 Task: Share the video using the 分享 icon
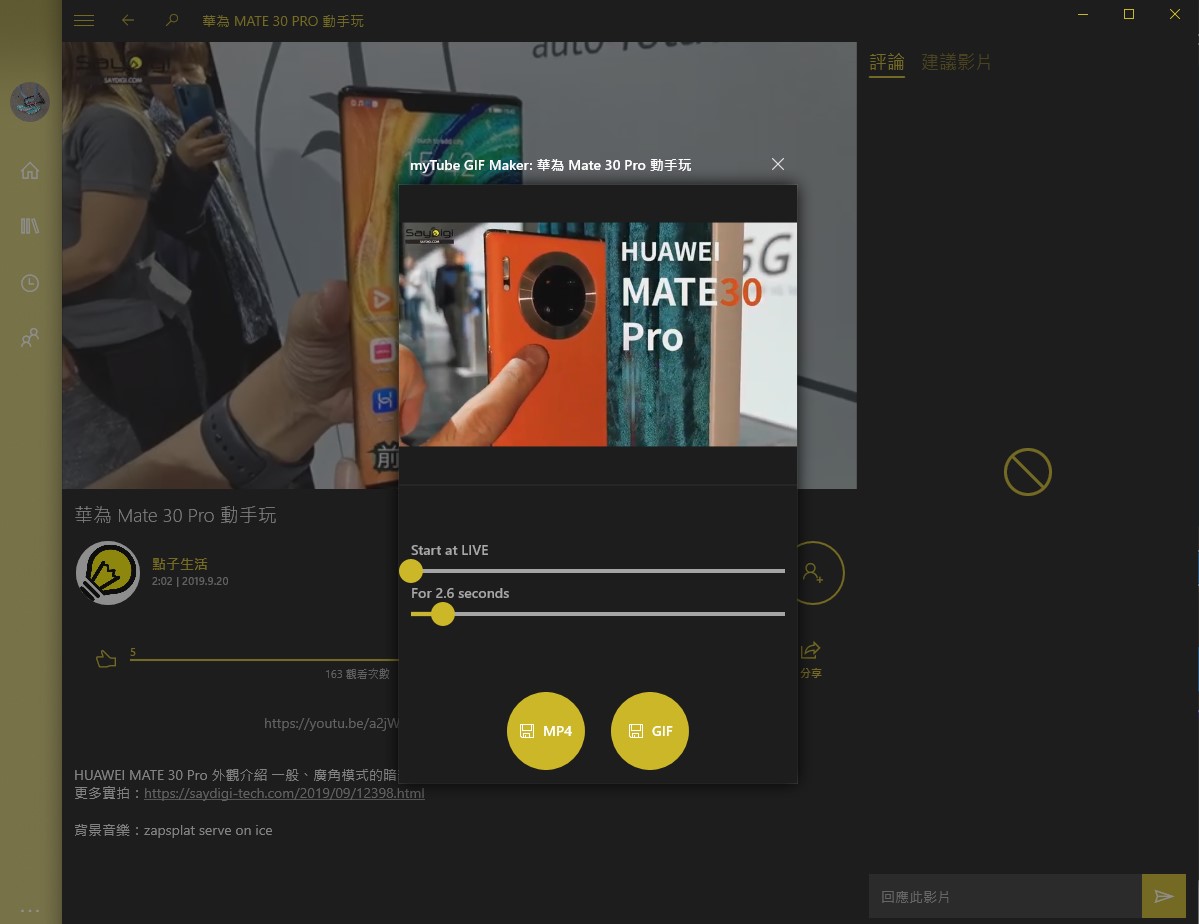click(811, 659)
